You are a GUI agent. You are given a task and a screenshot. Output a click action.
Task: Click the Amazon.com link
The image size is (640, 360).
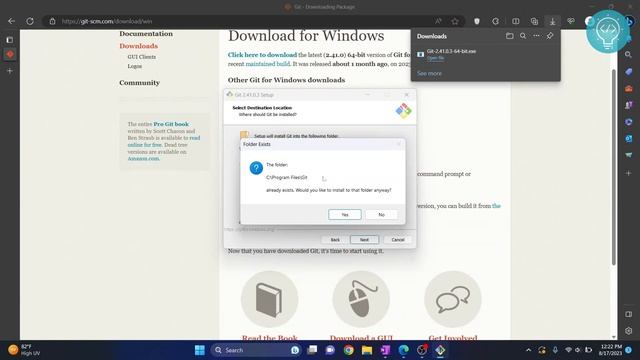[143, 158]
